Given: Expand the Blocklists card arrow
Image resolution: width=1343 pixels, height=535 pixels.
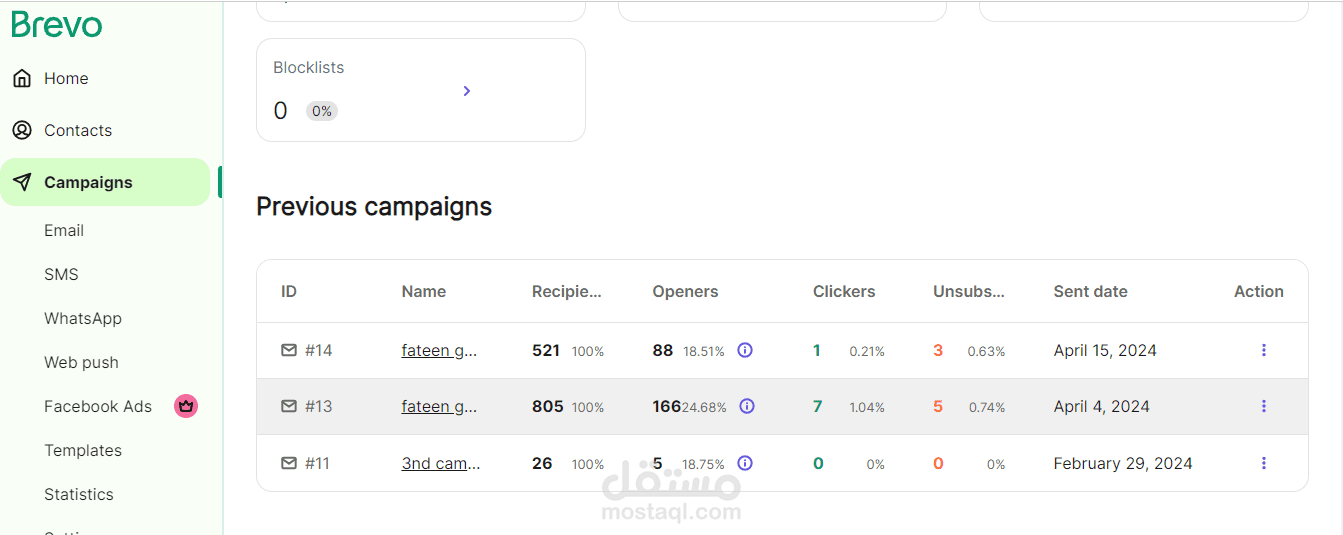Looking at the screenshot, I should (x=467, y=91).
